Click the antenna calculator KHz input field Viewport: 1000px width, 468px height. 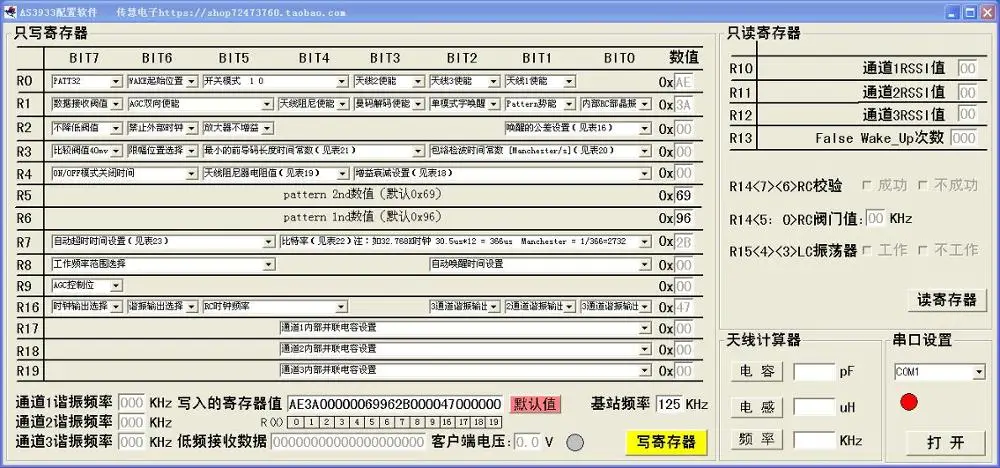pyautogui.click(x=814, y=441)
